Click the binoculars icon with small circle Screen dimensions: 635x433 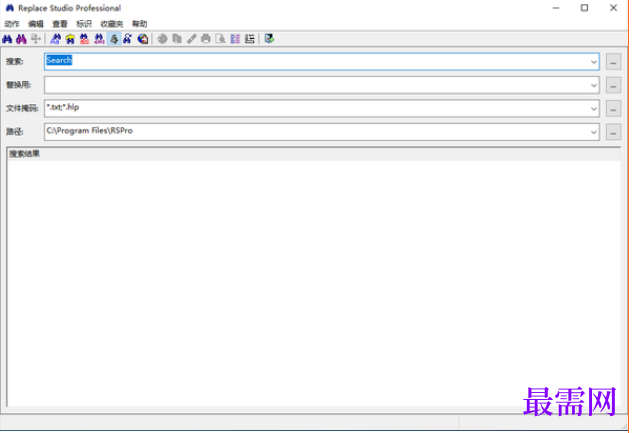[128, 39]
